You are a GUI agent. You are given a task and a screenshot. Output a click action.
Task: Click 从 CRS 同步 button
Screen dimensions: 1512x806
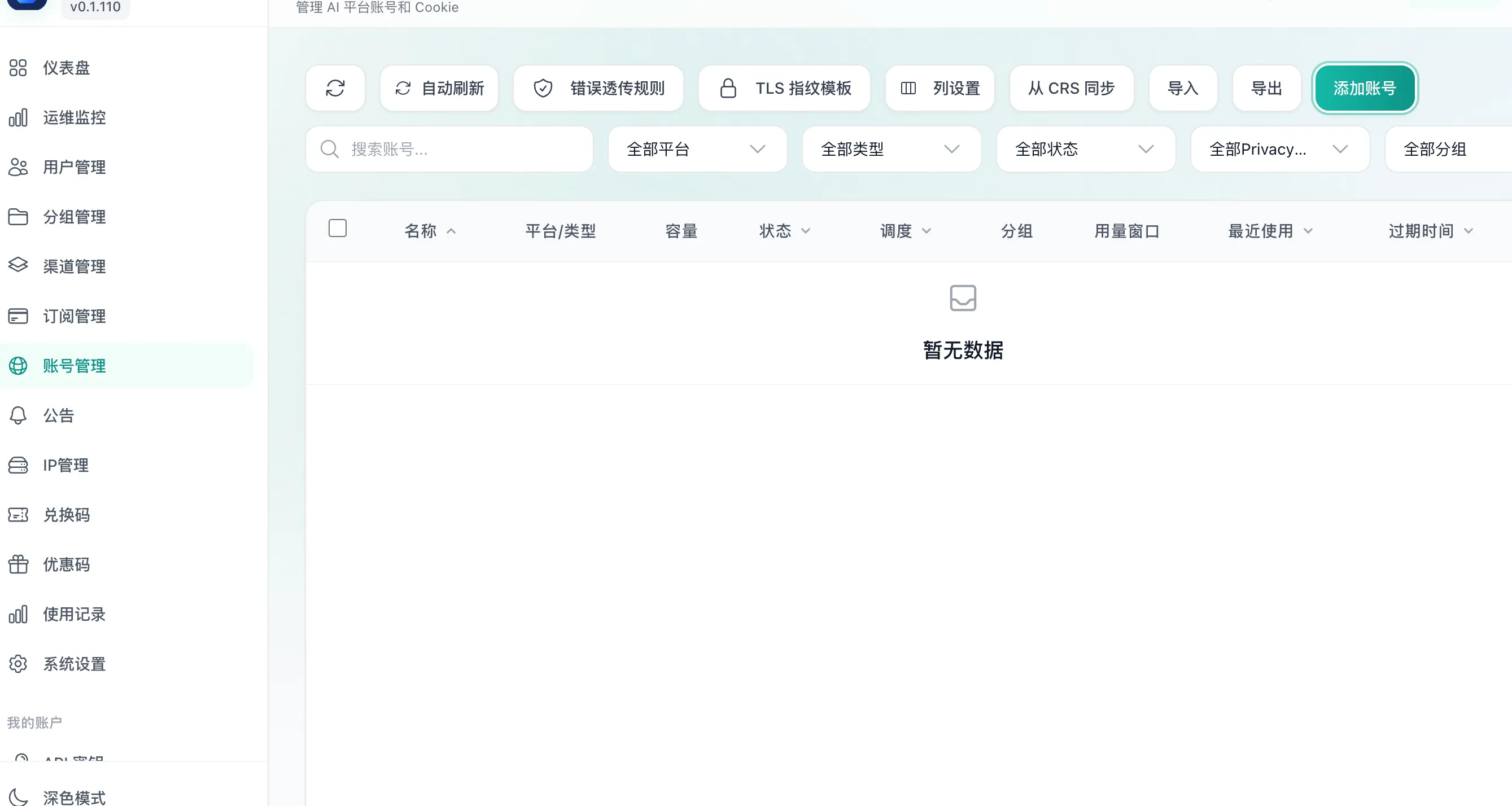click(x=1071, y=88)
